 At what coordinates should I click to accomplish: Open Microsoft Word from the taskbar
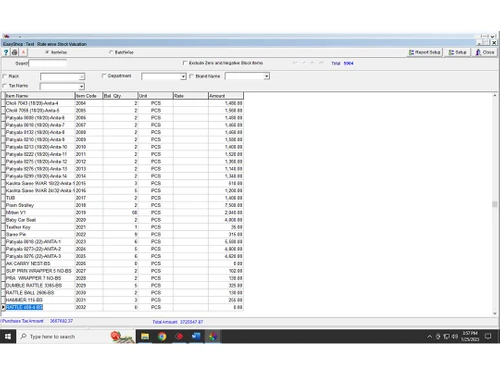(x=196, y=337)
